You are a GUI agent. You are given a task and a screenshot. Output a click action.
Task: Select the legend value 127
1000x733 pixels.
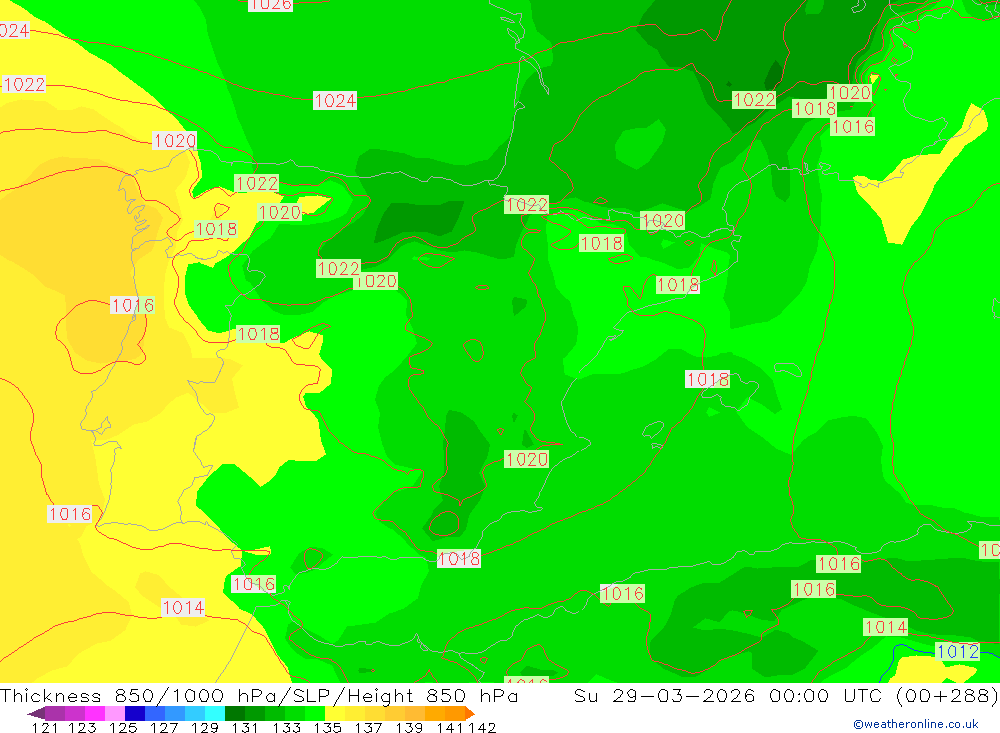click(164, 727)
